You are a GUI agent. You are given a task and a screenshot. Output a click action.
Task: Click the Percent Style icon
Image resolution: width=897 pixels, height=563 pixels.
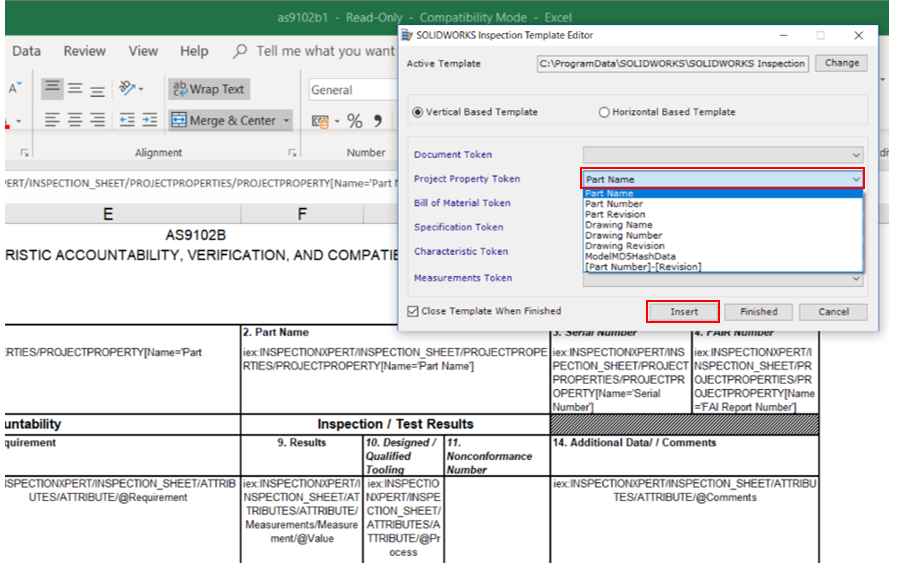[x=355, y=121]
